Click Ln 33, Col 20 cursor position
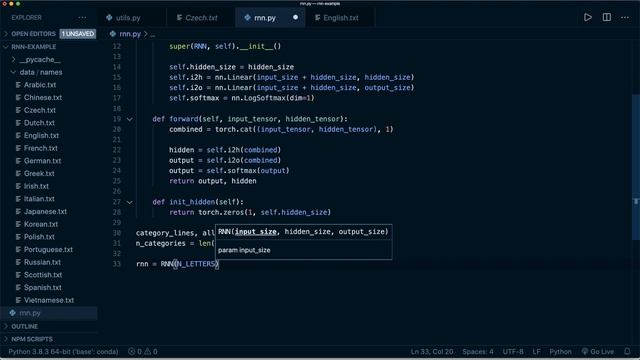This screenshot has height=360, width=640. point(432,351)
